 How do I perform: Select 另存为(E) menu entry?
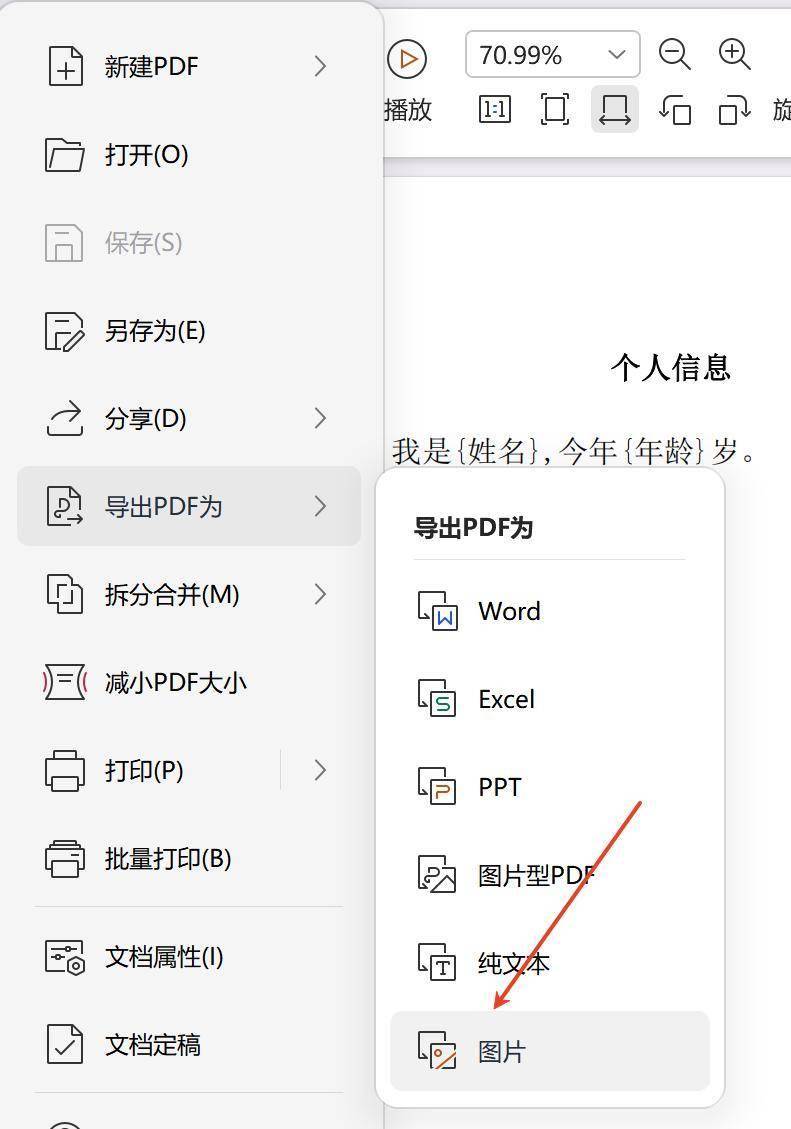tap(154, 331)
